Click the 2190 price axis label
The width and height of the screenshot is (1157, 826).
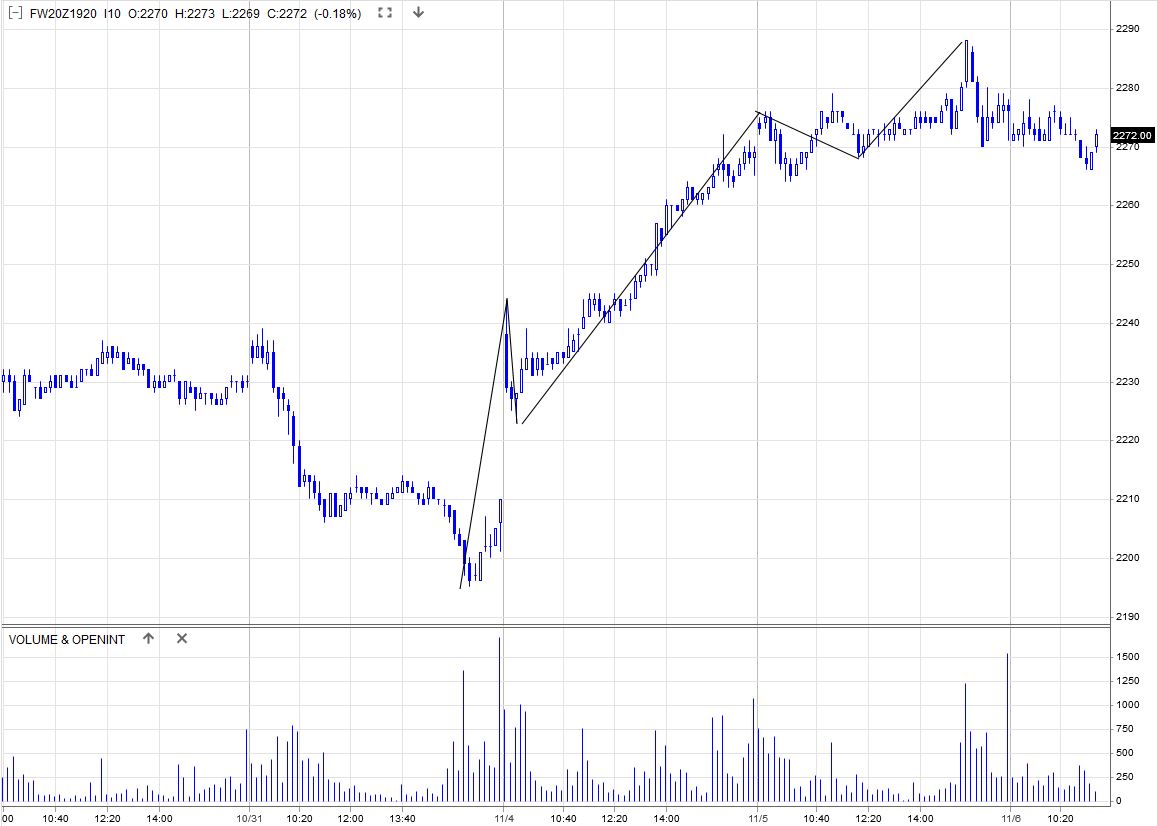tap(1127, 617)
